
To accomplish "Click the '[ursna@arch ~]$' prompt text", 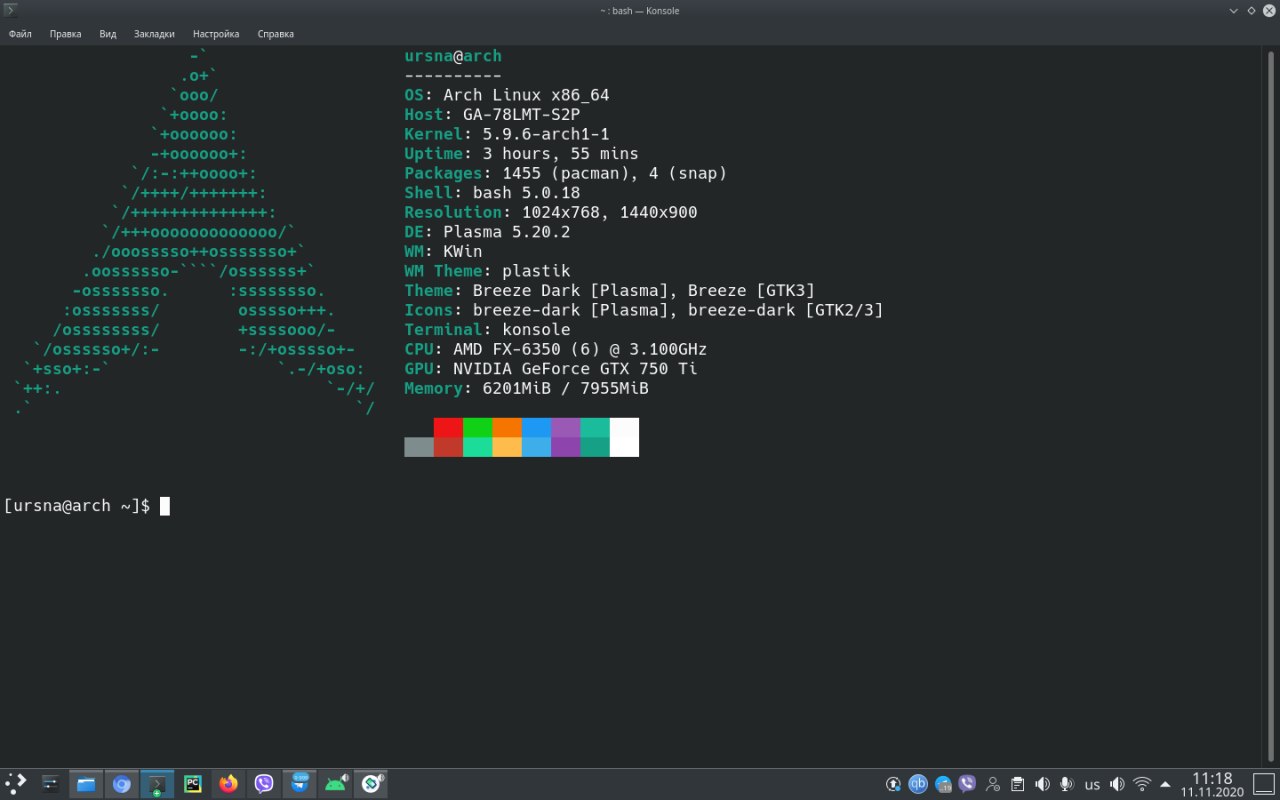I will click(77, 506).
